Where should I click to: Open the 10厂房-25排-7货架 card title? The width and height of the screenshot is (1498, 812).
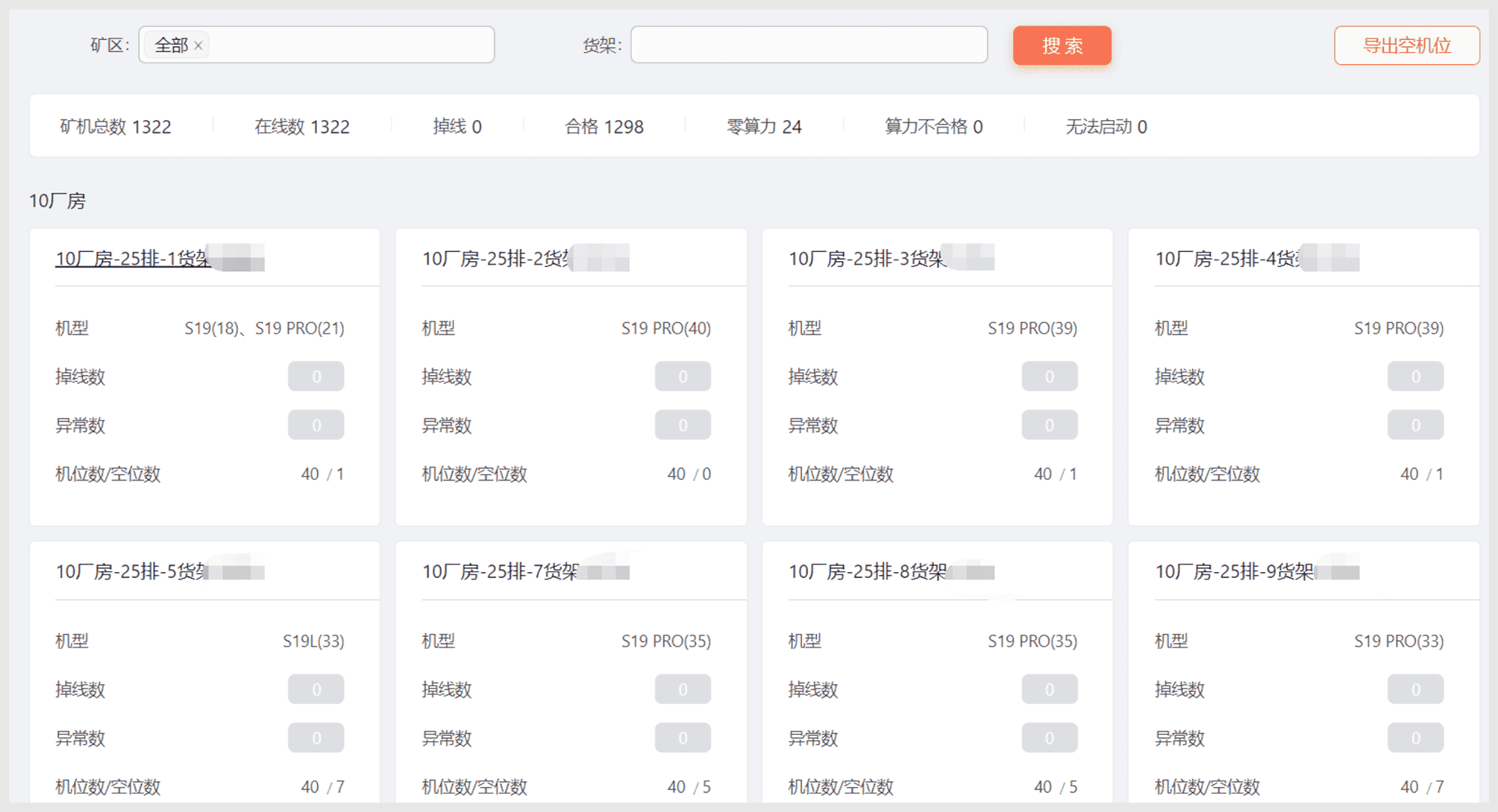500,572
